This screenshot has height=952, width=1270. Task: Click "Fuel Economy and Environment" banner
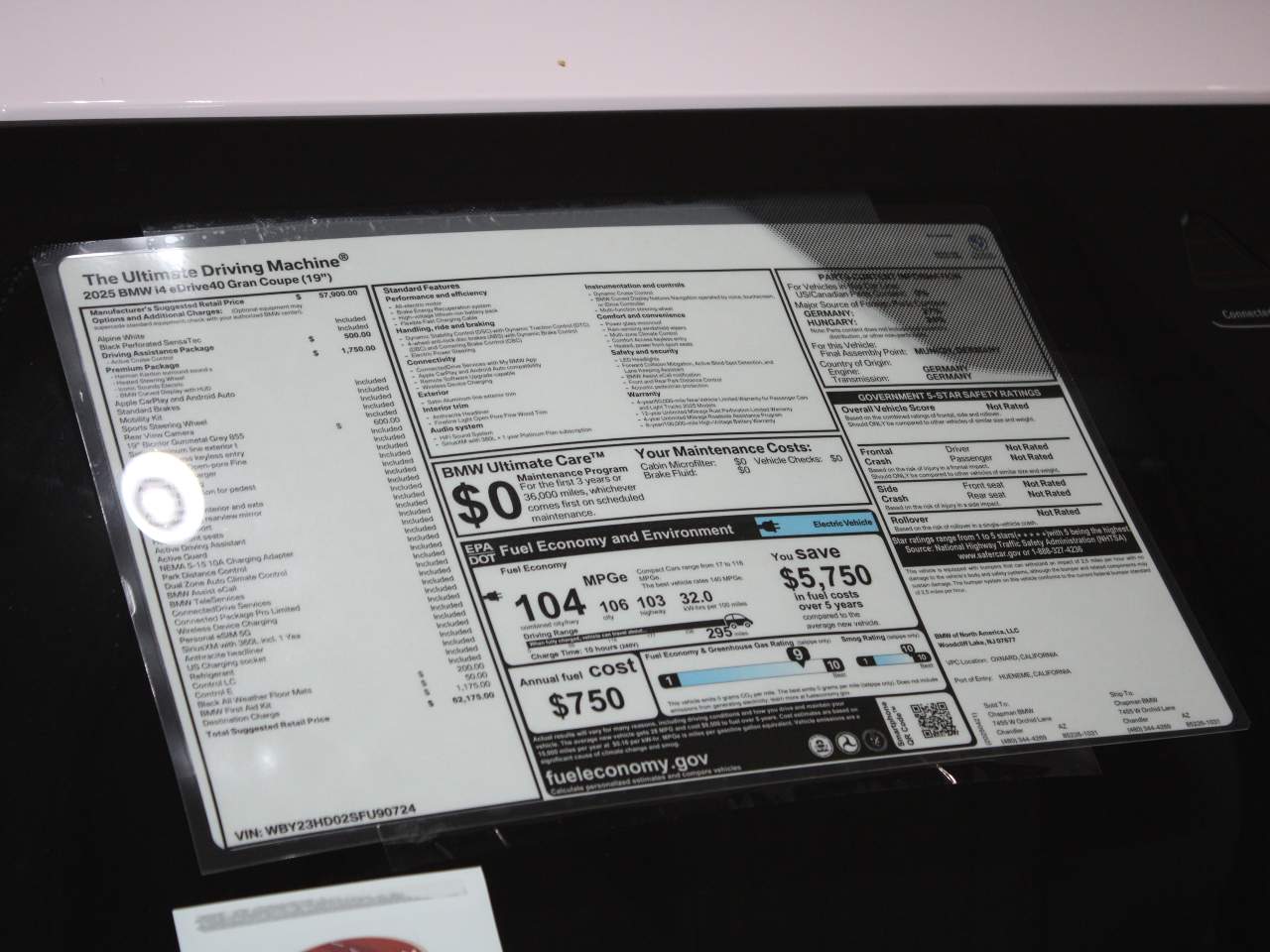615,540
